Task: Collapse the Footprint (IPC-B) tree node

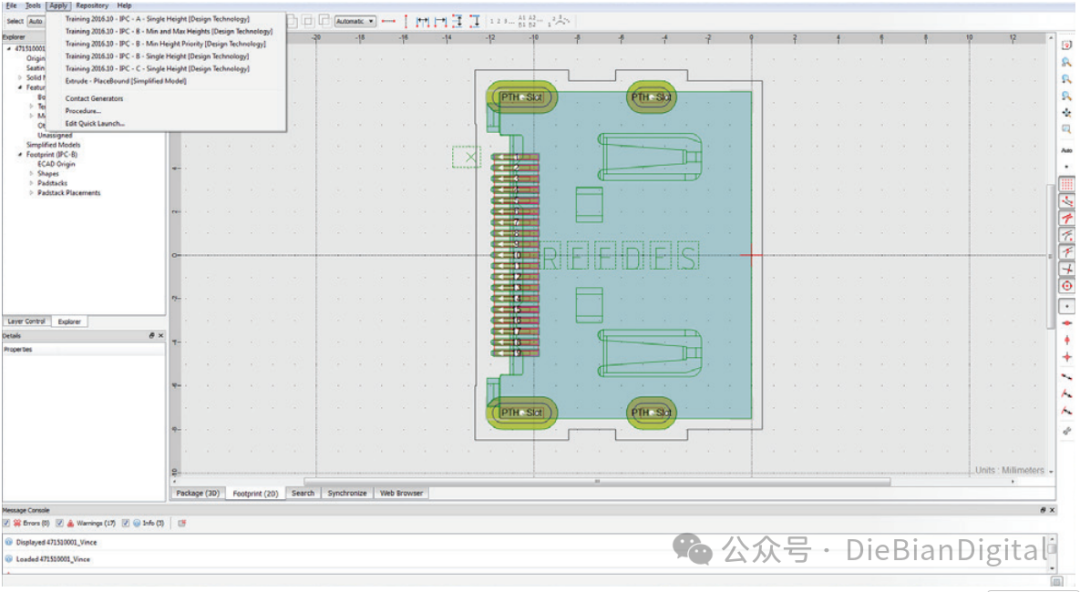Action: pyautogui.click(x=20, y=154)
